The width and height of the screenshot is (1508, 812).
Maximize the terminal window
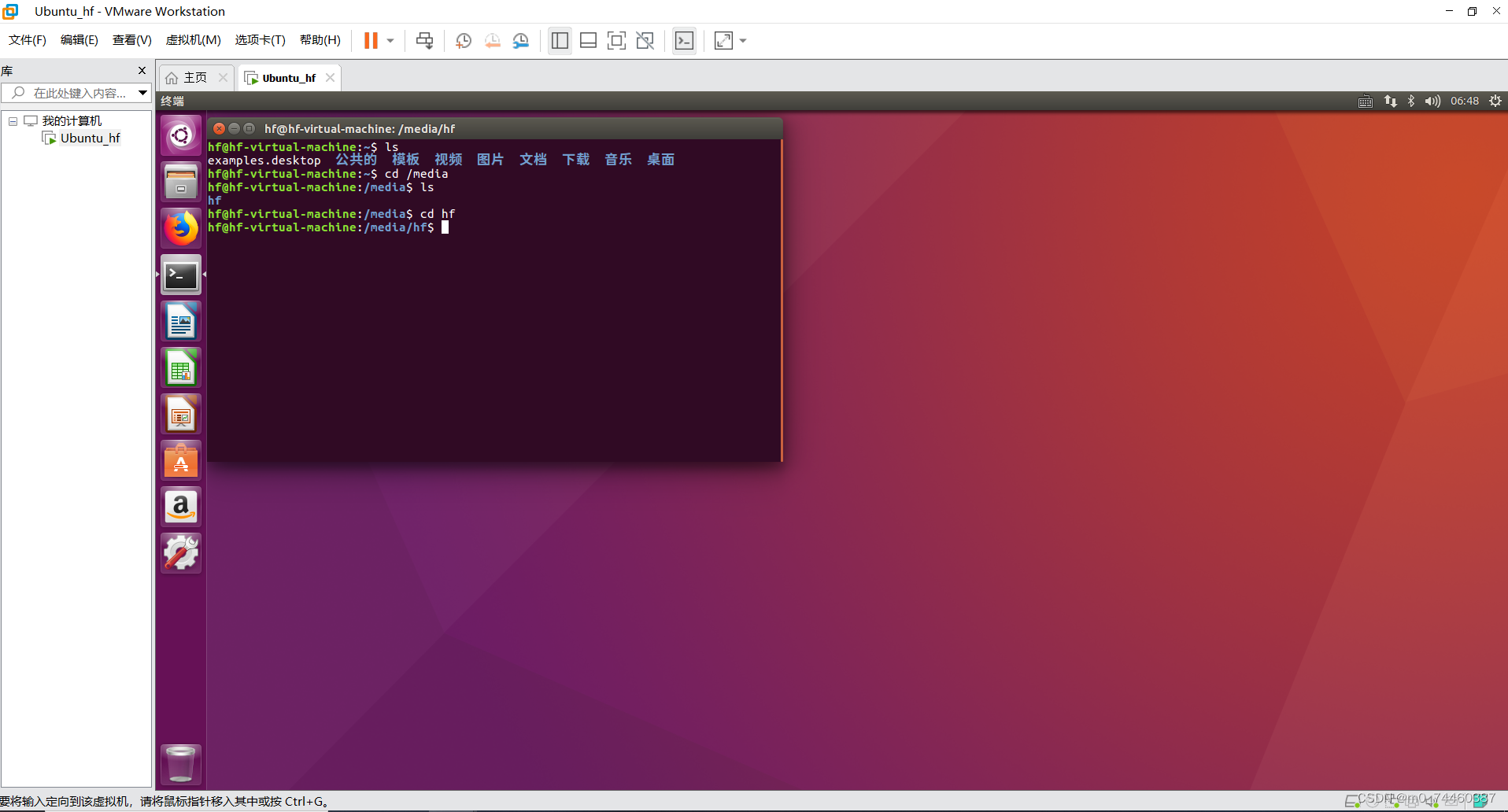[249, 128]
